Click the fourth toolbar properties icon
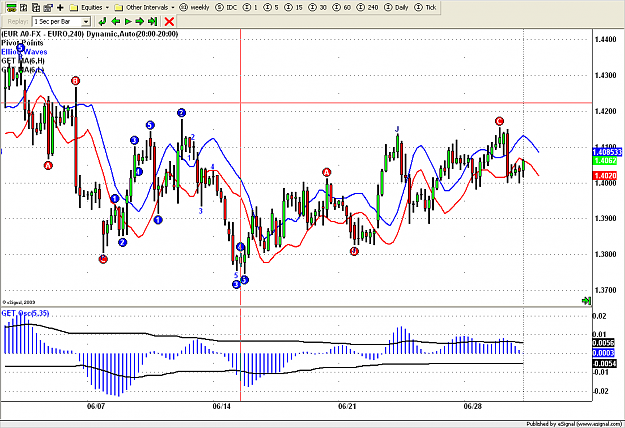625x428 pixels. coord(48,8)
